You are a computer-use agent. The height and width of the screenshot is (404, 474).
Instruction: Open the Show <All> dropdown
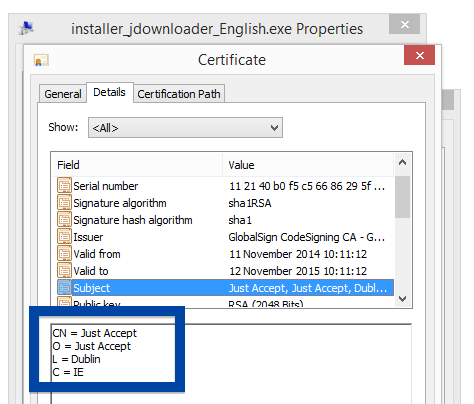[x=185, y=128]
